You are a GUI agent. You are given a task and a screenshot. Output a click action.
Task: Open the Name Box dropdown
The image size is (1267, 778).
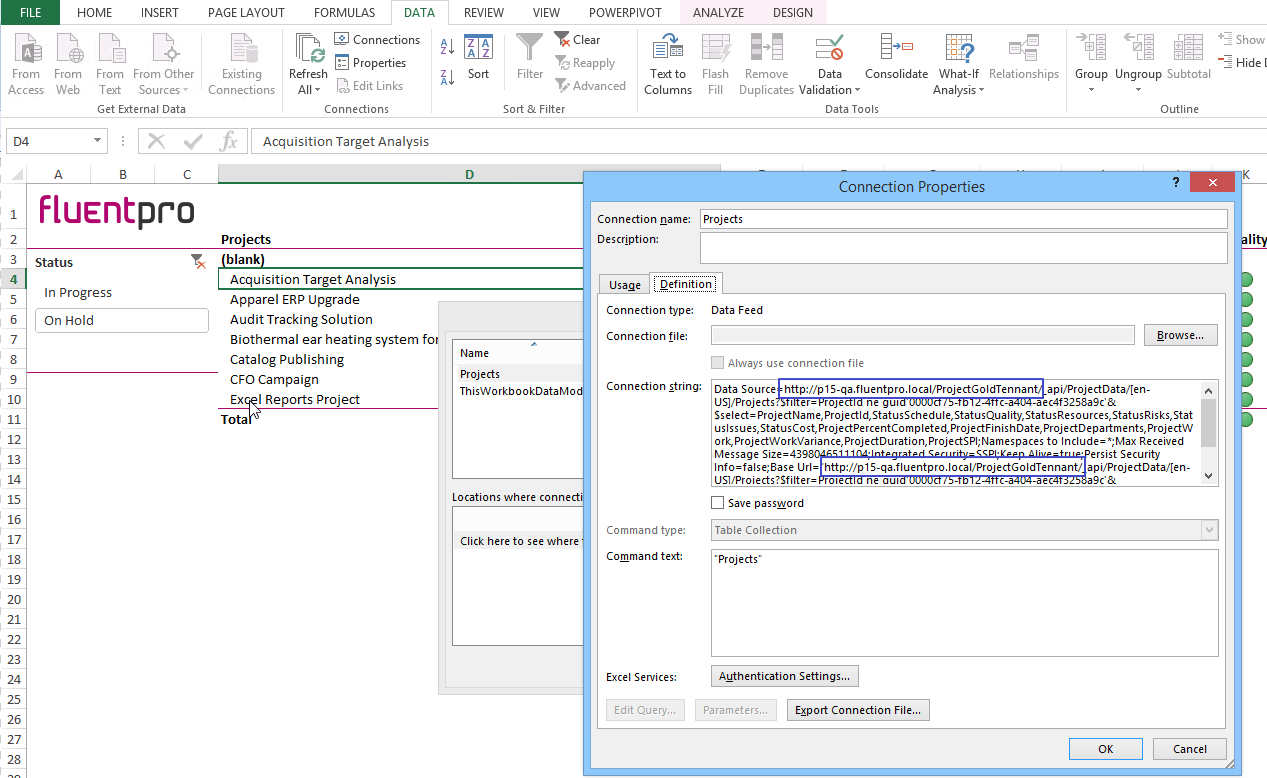click(x=97, y=141)
